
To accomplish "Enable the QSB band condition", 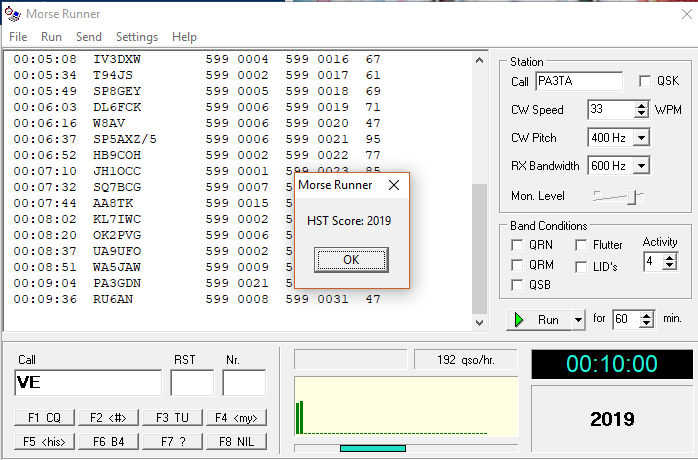I will [517, 285].
